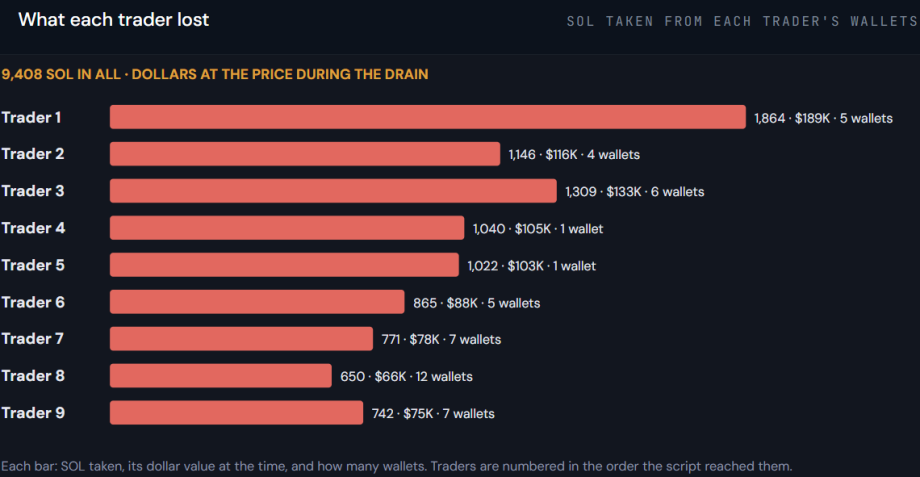Click the Trader 1 red bar
The height and width of the screenshot is (477, 920).
(428, 117)
